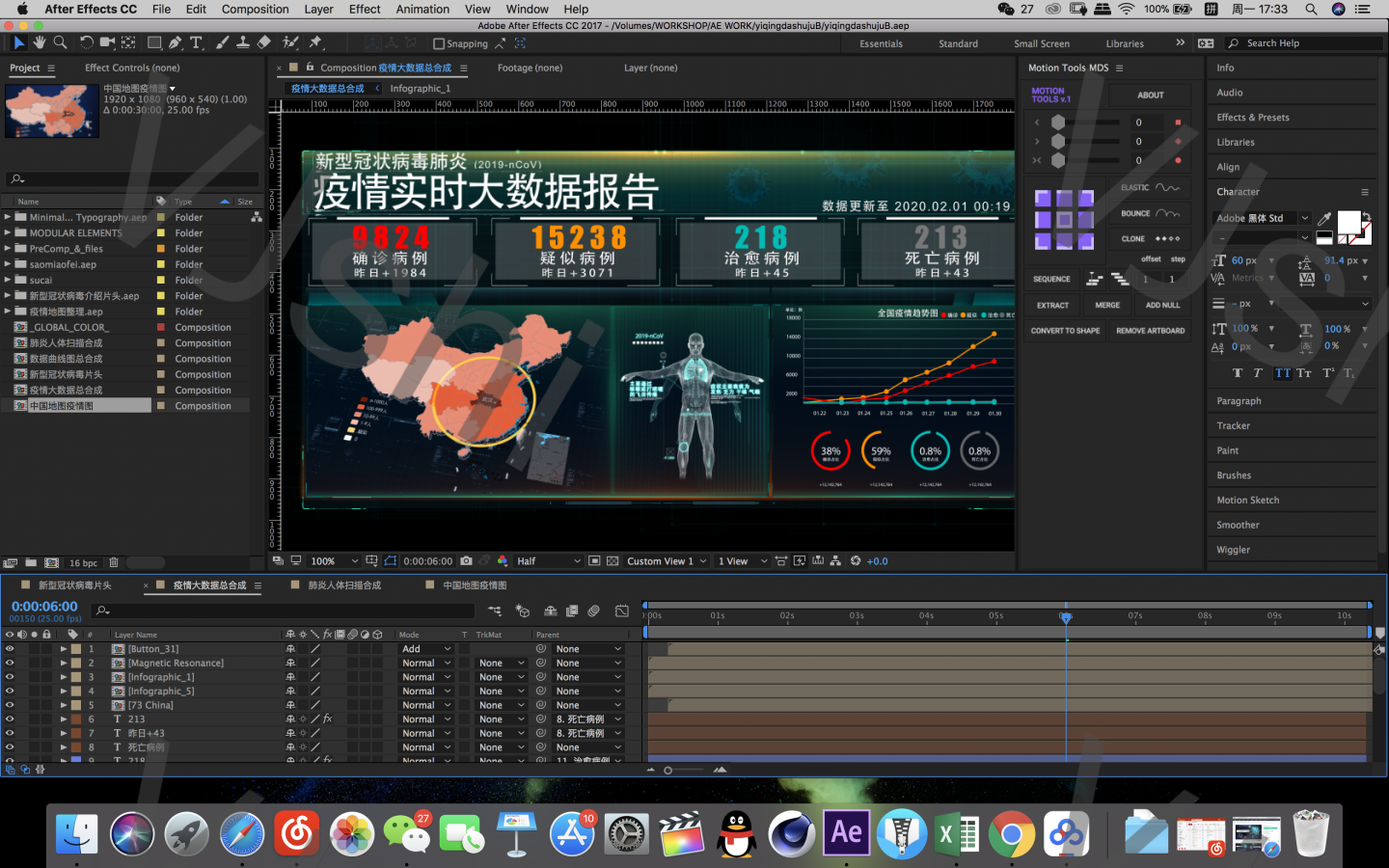Click the ADD NULL button
1389x868 pixels.
(1162, 305)
